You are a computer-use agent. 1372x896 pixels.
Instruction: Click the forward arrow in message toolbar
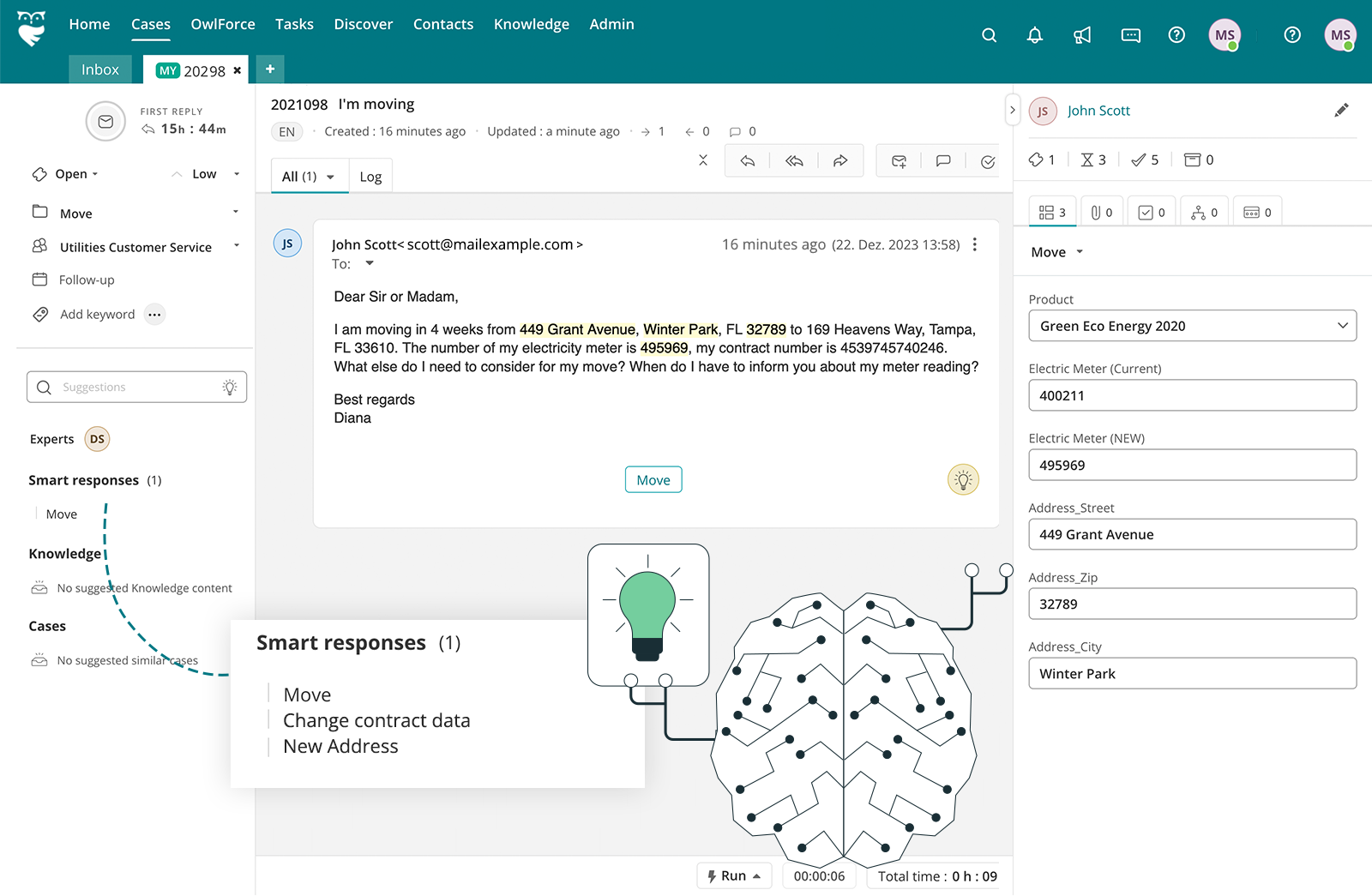pos(840,160)
